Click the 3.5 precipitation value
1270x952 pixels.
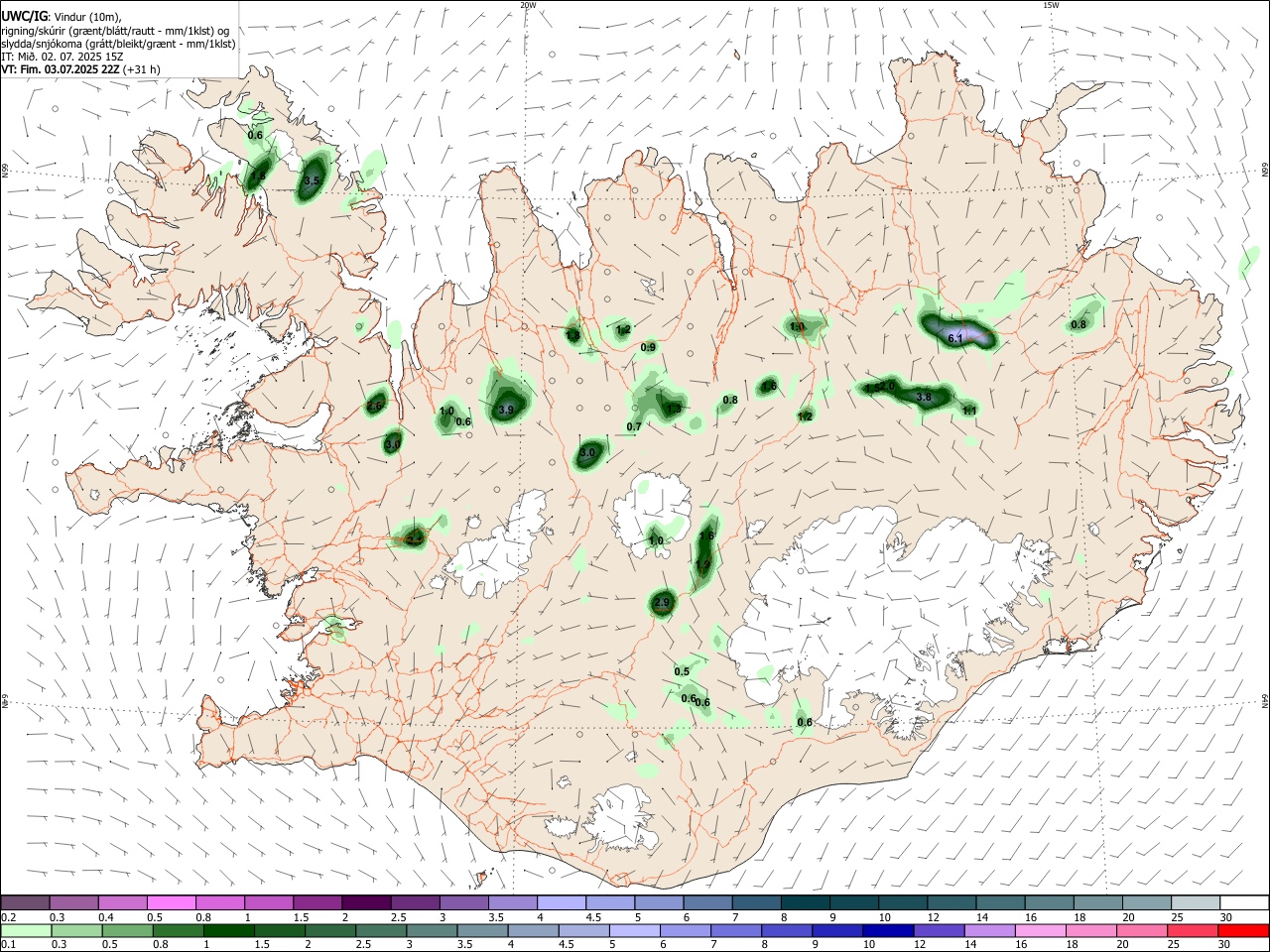pos(312,180)
